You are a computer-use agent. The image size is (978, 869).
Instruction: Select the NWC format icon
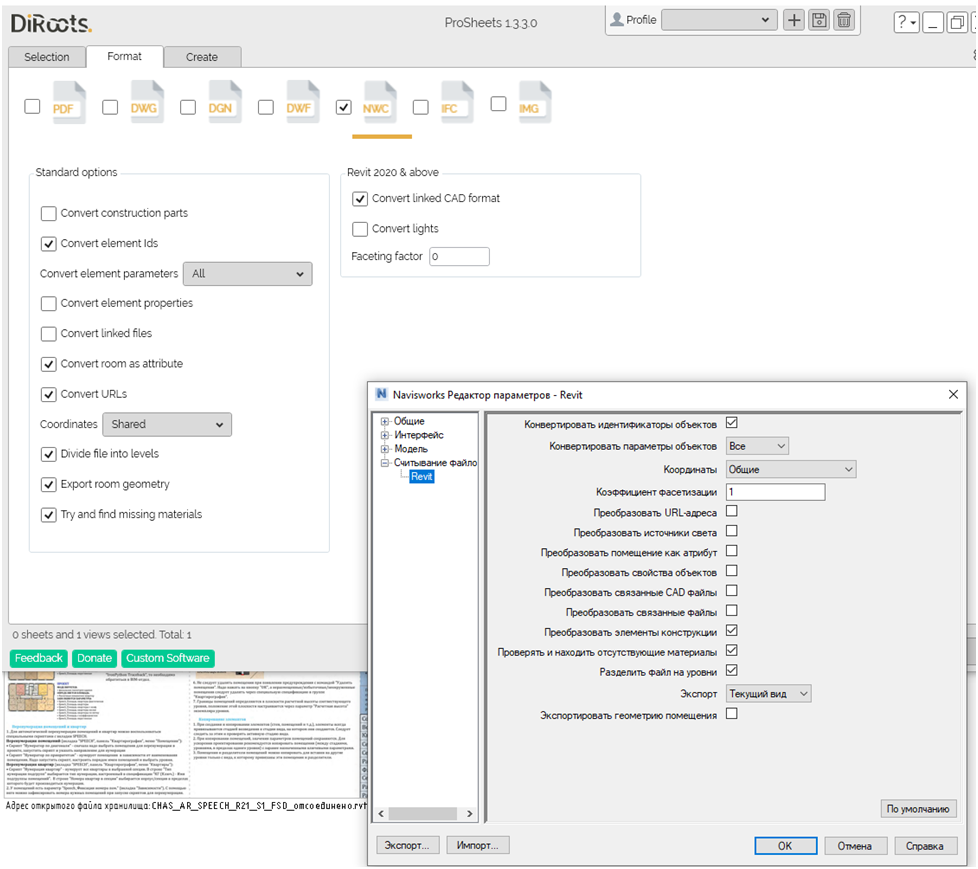click(x=376, y=105)
